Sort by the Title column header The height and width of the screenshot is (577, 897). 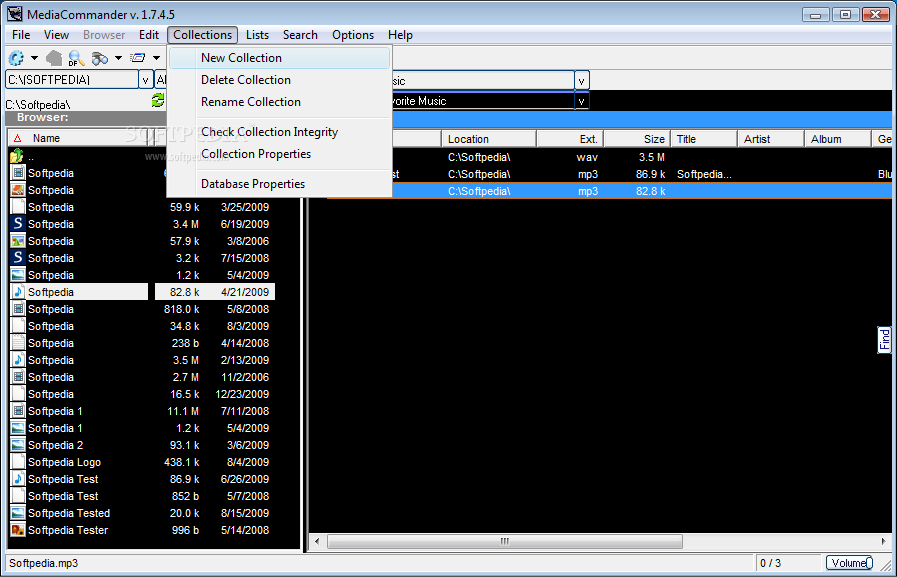[x=704, y=139]
